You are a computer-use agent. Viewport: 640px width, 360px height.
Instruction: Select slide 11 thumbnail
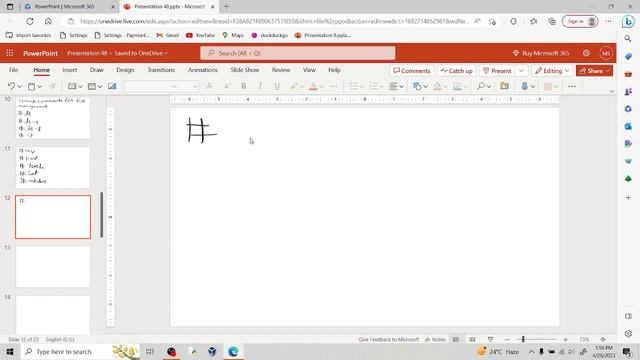(x=53, y=167)
